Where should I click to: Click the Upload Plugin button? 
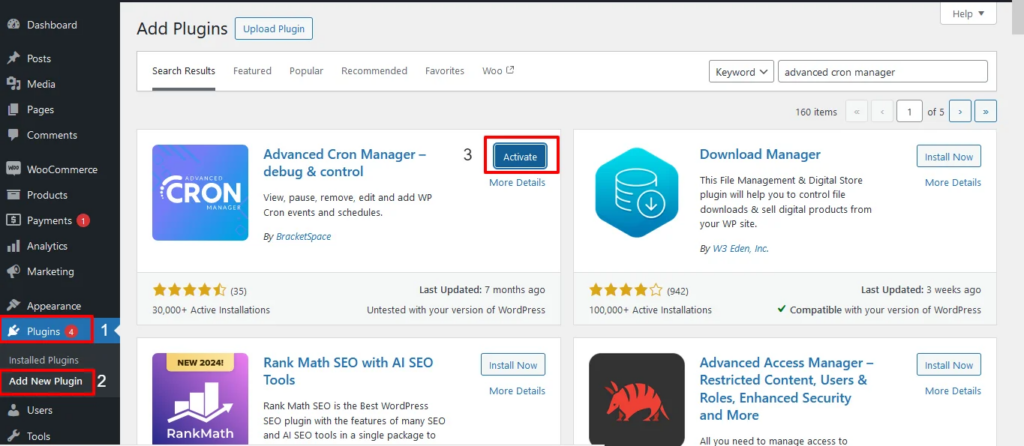(274, 29)
